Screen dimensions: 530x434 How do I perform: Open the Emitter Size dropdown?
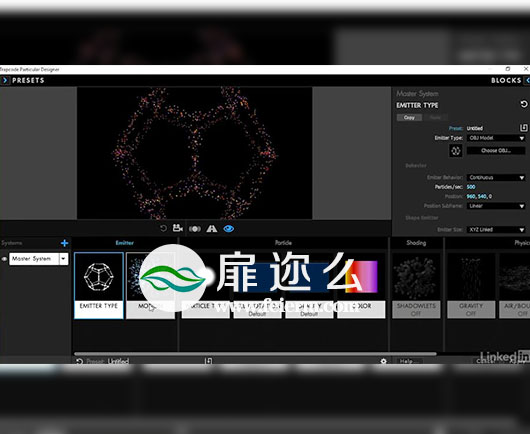(496, 230)
